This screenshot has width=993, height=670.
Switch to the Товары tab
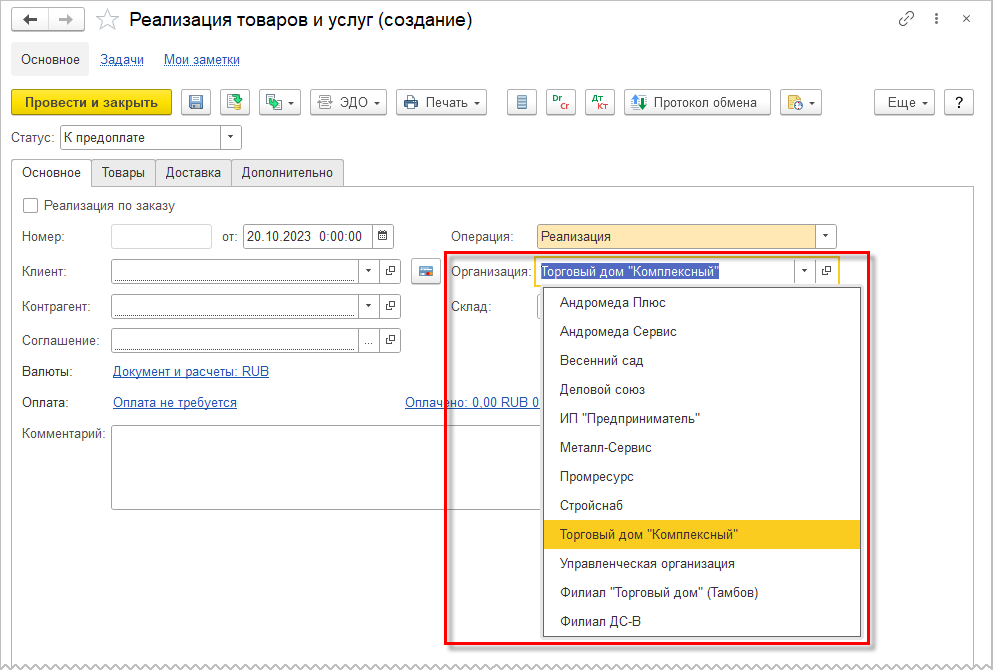click(123, 173)
